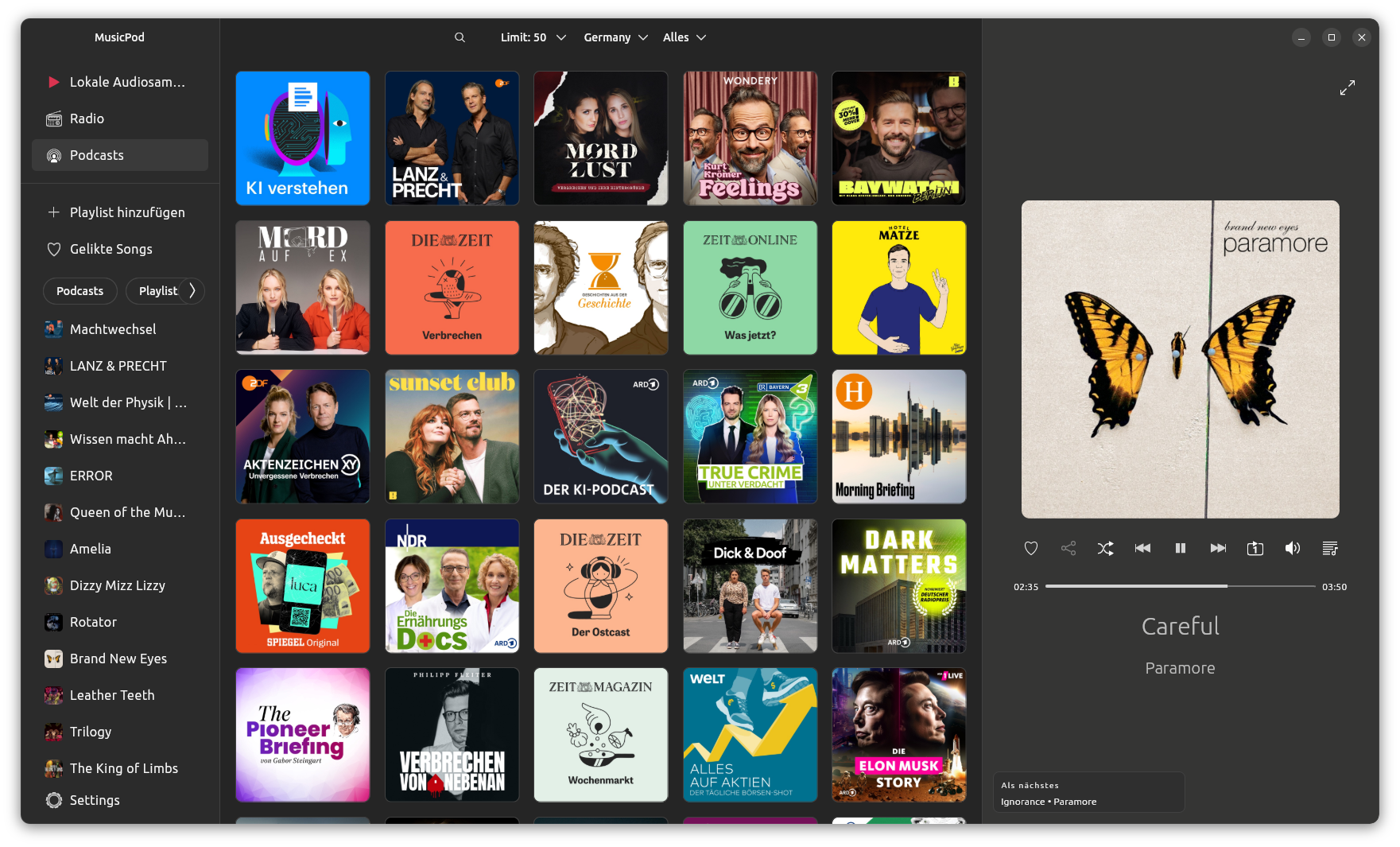
Task: Open The King of Limbs in sidebar
Action: 120,768
